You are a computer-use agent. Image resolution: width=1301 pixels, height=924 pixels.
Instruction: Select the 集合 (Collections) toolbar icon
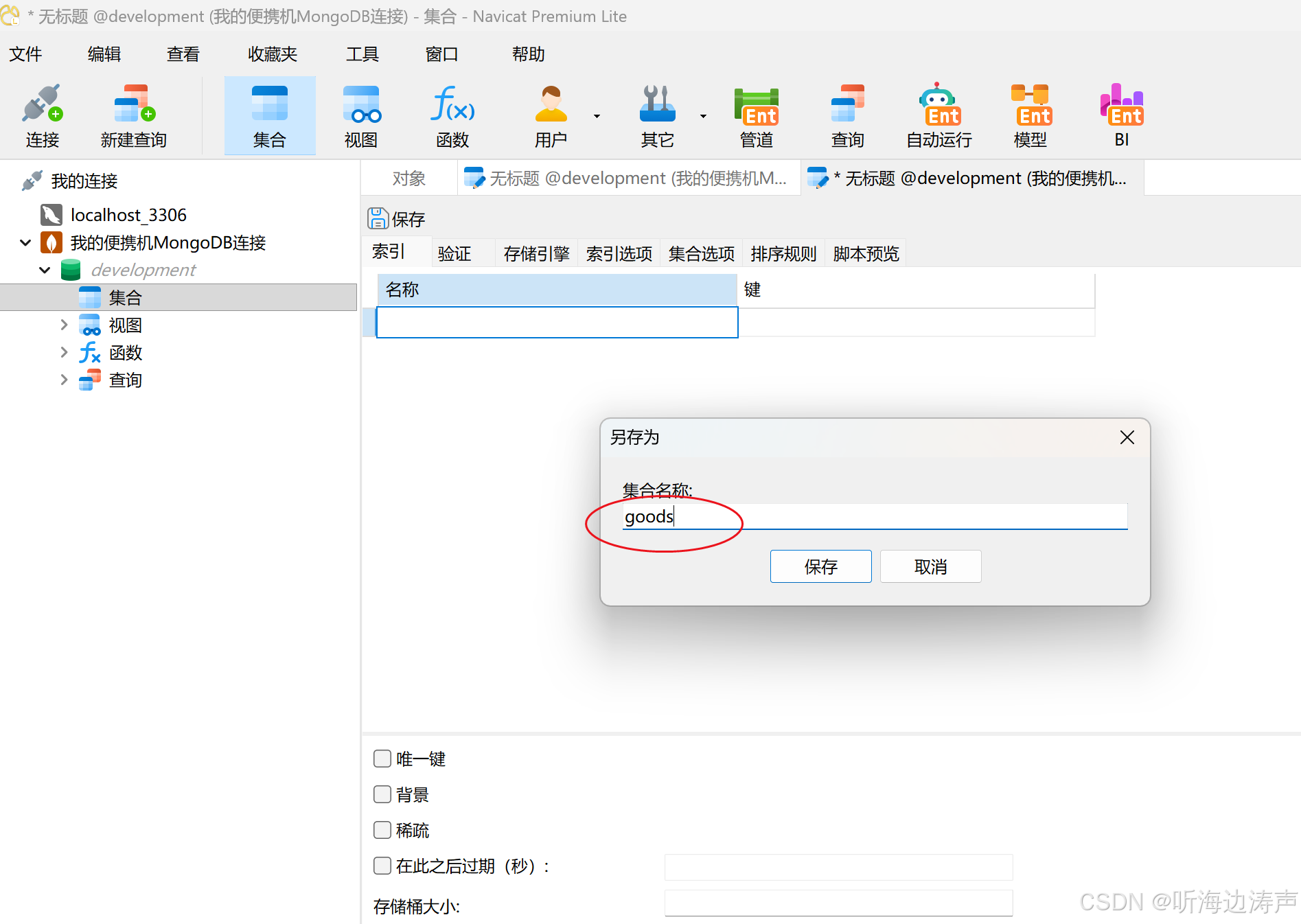click(x=269, y=115)
